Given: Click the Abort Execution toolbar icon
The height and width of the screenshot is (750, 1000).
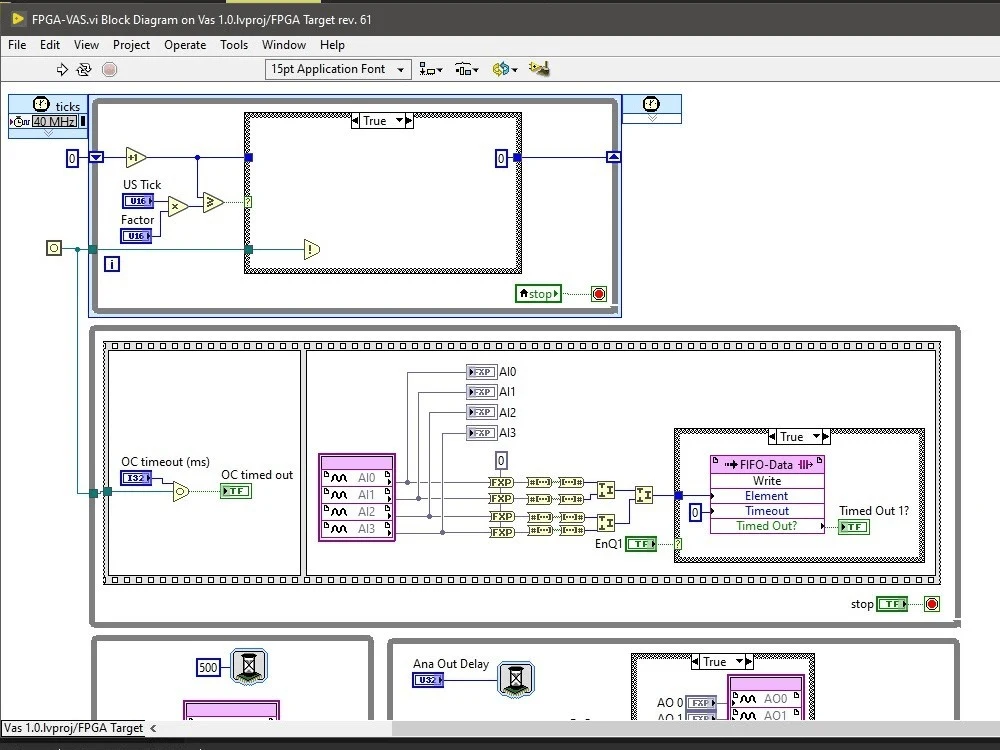Looking at the screenshot, I should tap(111, 69).
